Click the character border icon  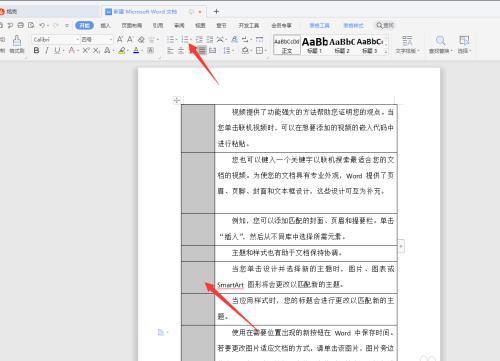click(x=151, y=51)
